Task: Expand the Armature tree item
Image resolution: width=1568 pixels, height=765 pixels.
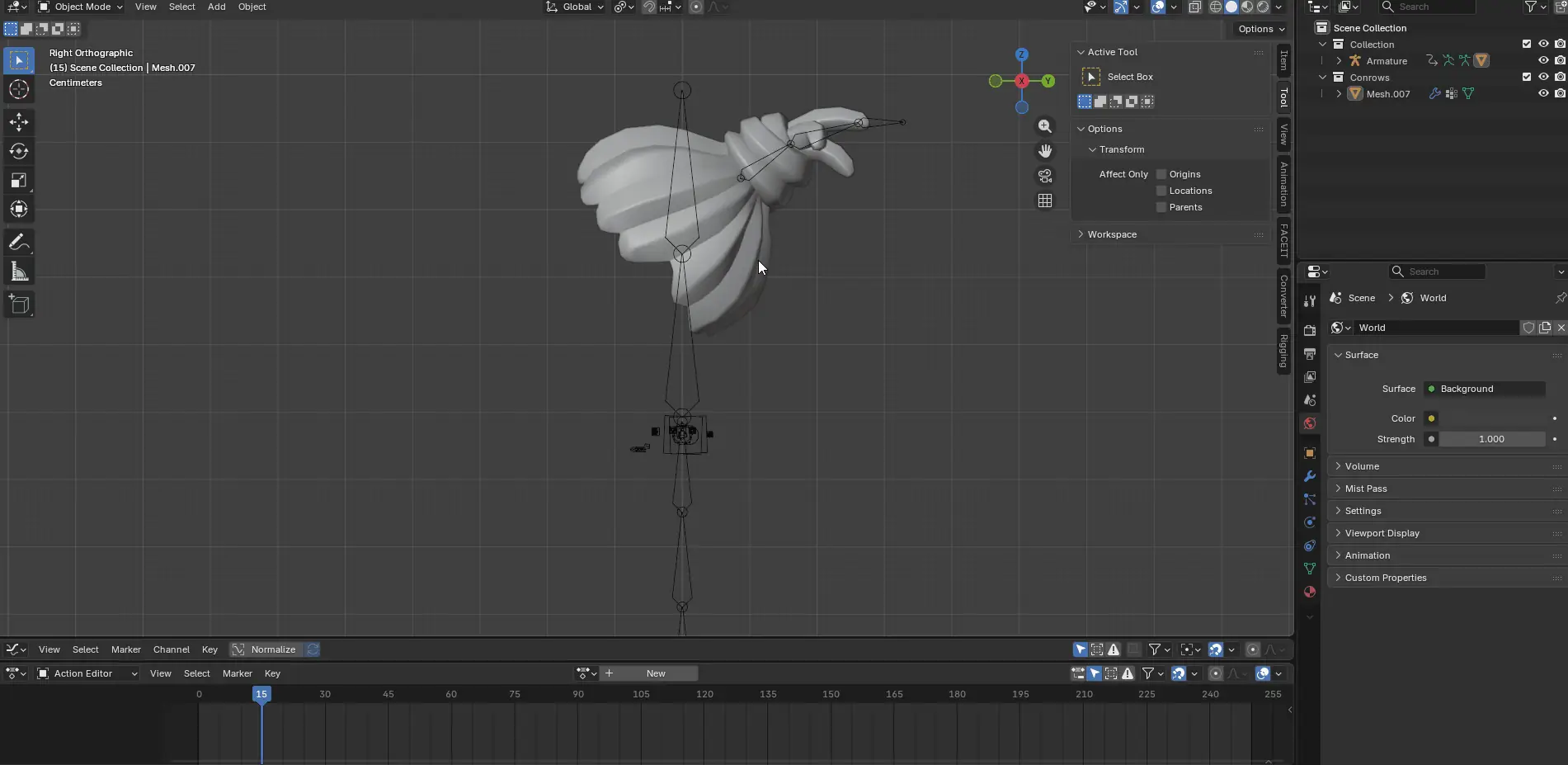Action: point(1339,61)
